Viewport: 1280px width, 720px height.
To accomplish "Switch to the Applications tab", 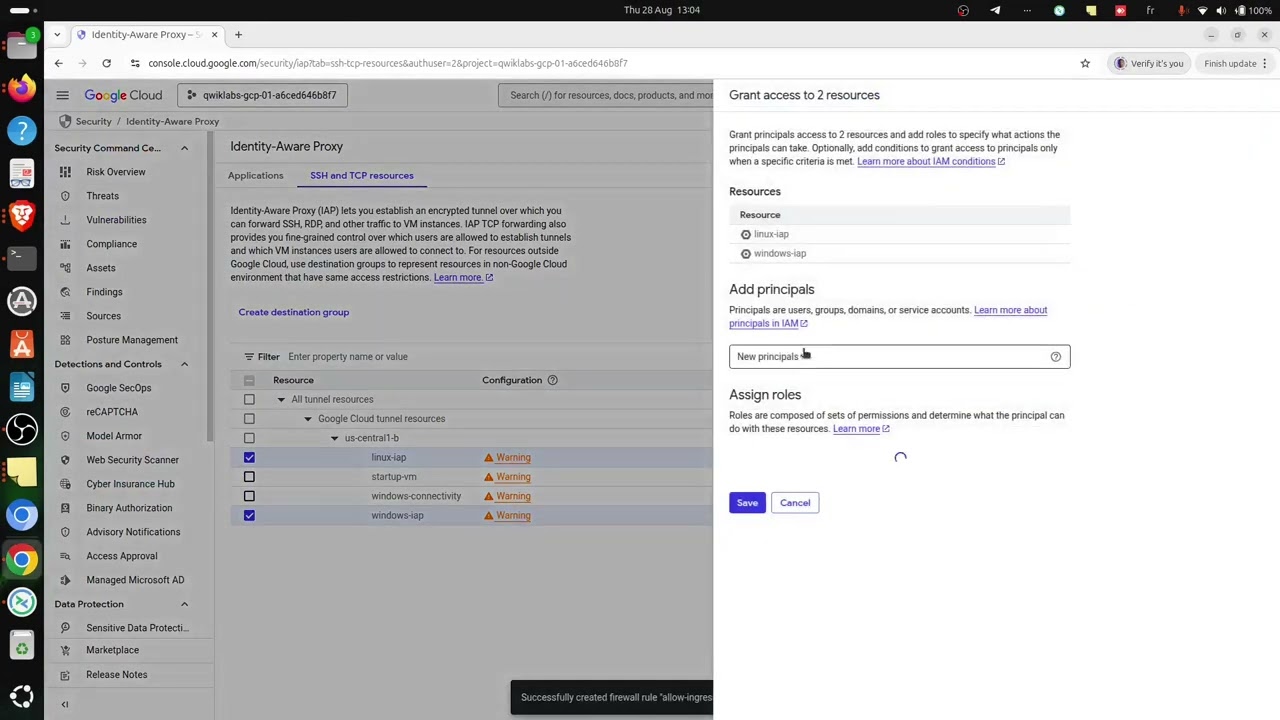I will [x=255, y=175].
